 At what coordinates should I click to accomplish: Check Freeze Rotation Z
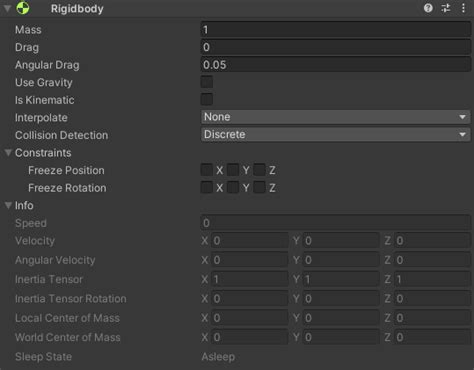[259, 187]
